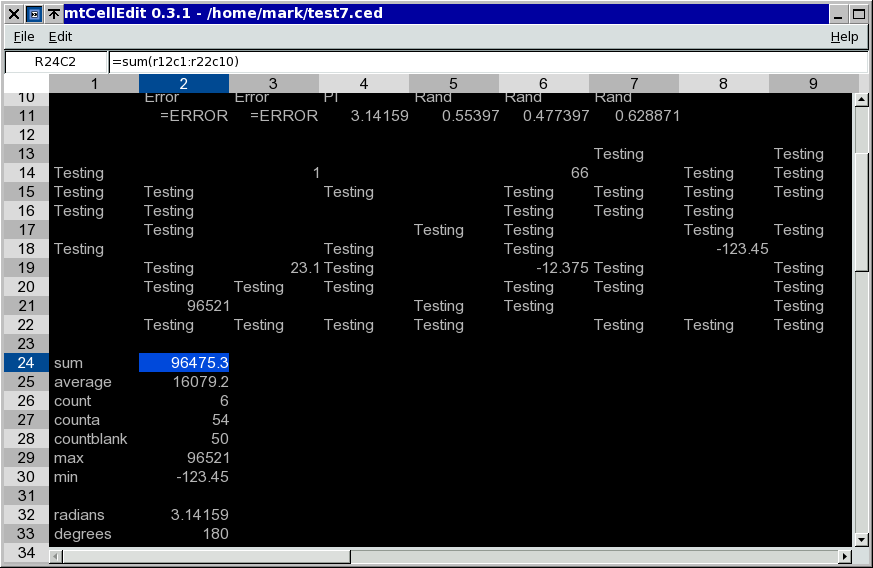Open the Edit menu
Screen dimensions: 873x568
(x=61, y=37)
